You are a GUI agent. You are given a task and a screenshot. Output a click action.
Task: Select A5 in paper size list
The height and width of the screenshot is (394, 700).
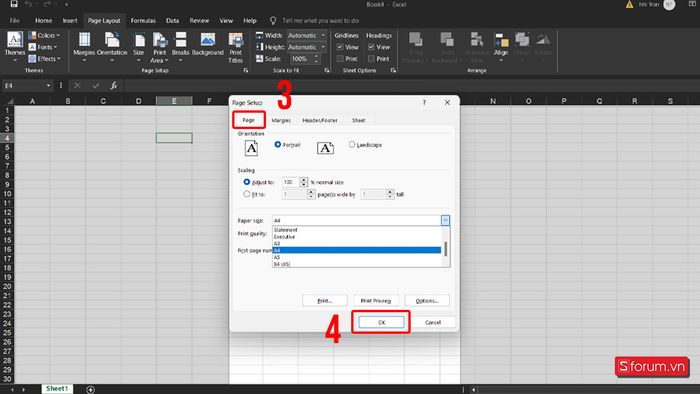(357, 257)
